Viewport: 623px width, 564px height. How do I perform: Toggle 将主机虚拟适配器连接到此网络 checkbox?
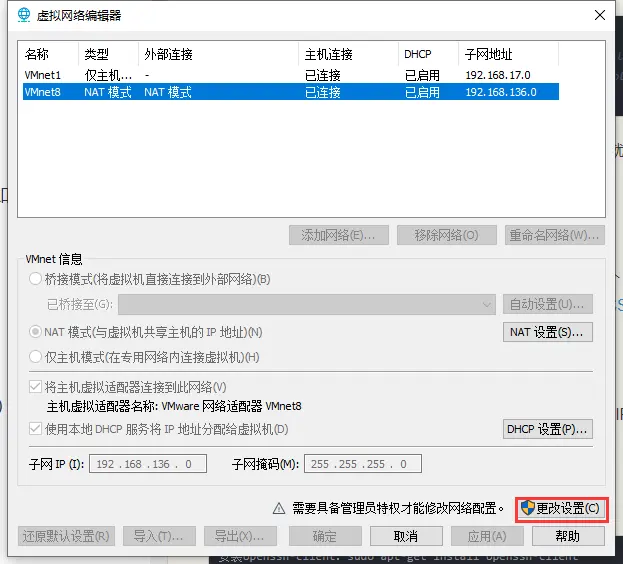tap(37, 387)
